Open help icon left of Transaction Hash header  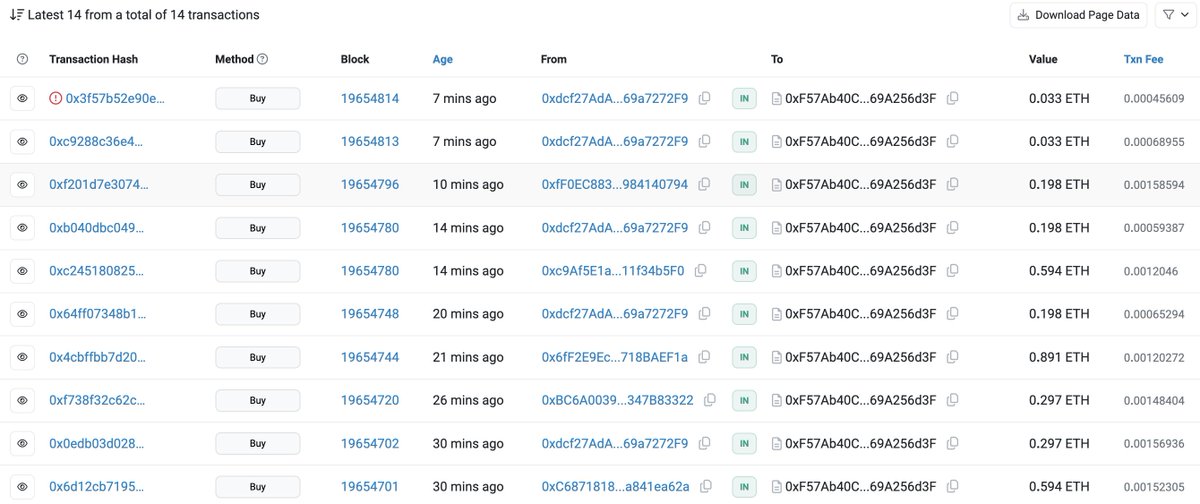(x=23, y=60)
